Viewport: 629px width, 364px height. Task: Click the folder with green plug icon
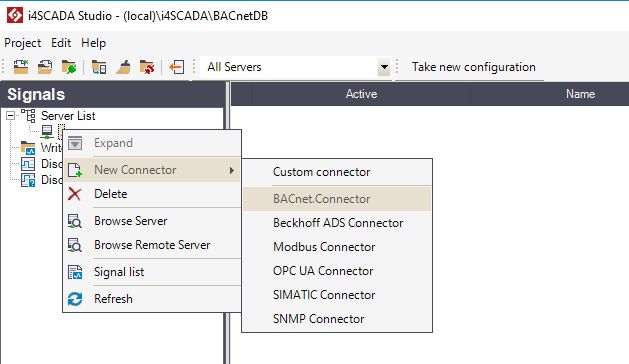click(69, 67)
